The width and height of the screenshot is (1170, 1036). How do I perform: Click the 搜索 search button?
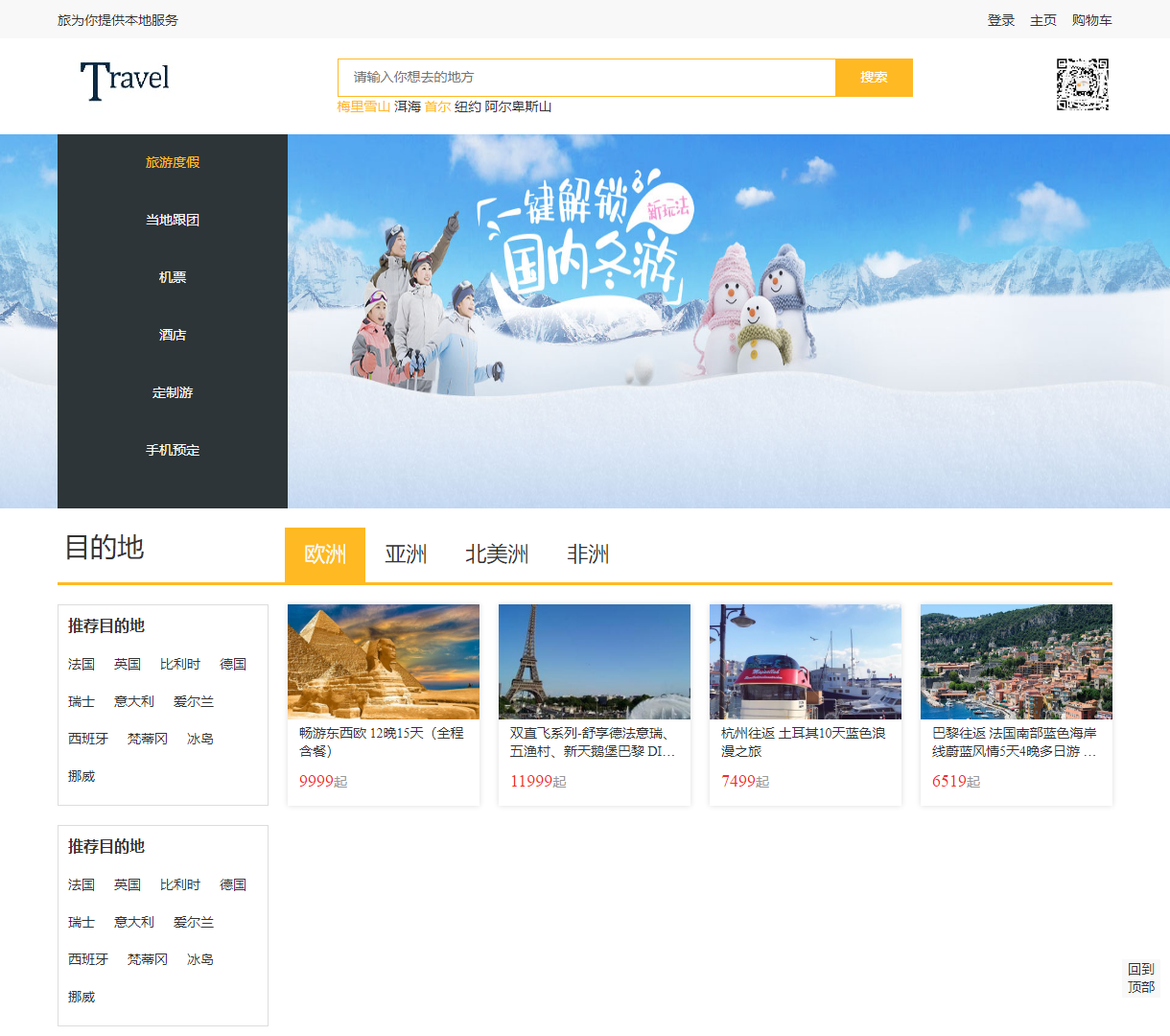(874, 78)
